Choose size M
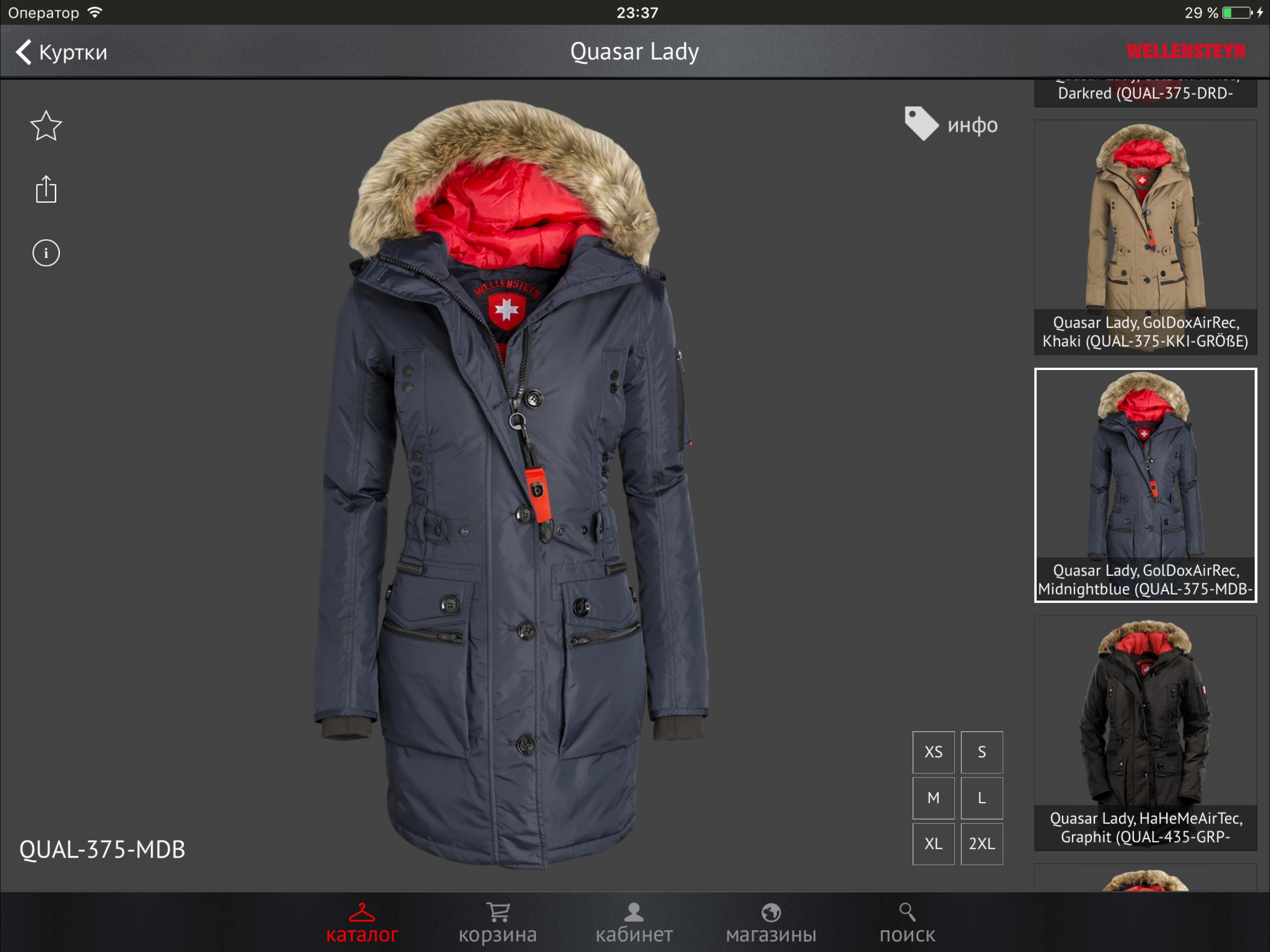 click(933, 798)
